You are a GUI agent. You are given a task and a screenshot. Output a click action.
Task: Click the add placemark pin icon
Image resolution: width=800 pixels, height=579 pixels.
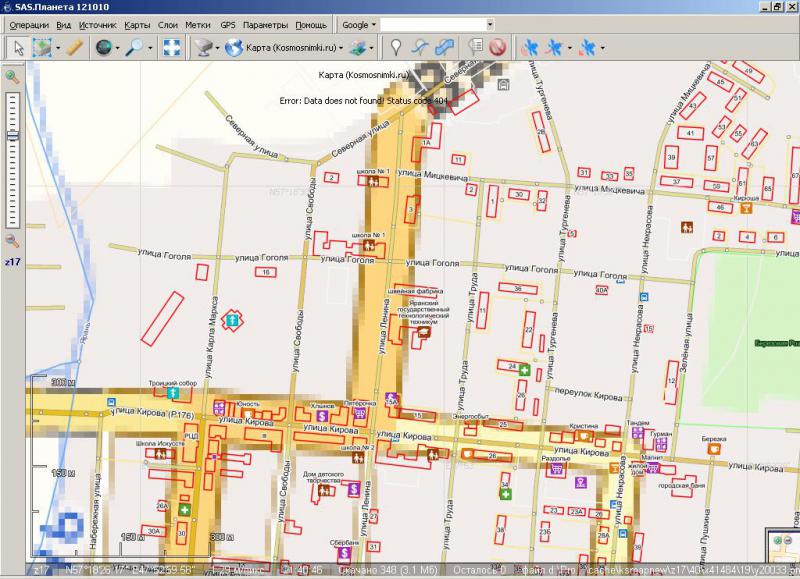396,47
